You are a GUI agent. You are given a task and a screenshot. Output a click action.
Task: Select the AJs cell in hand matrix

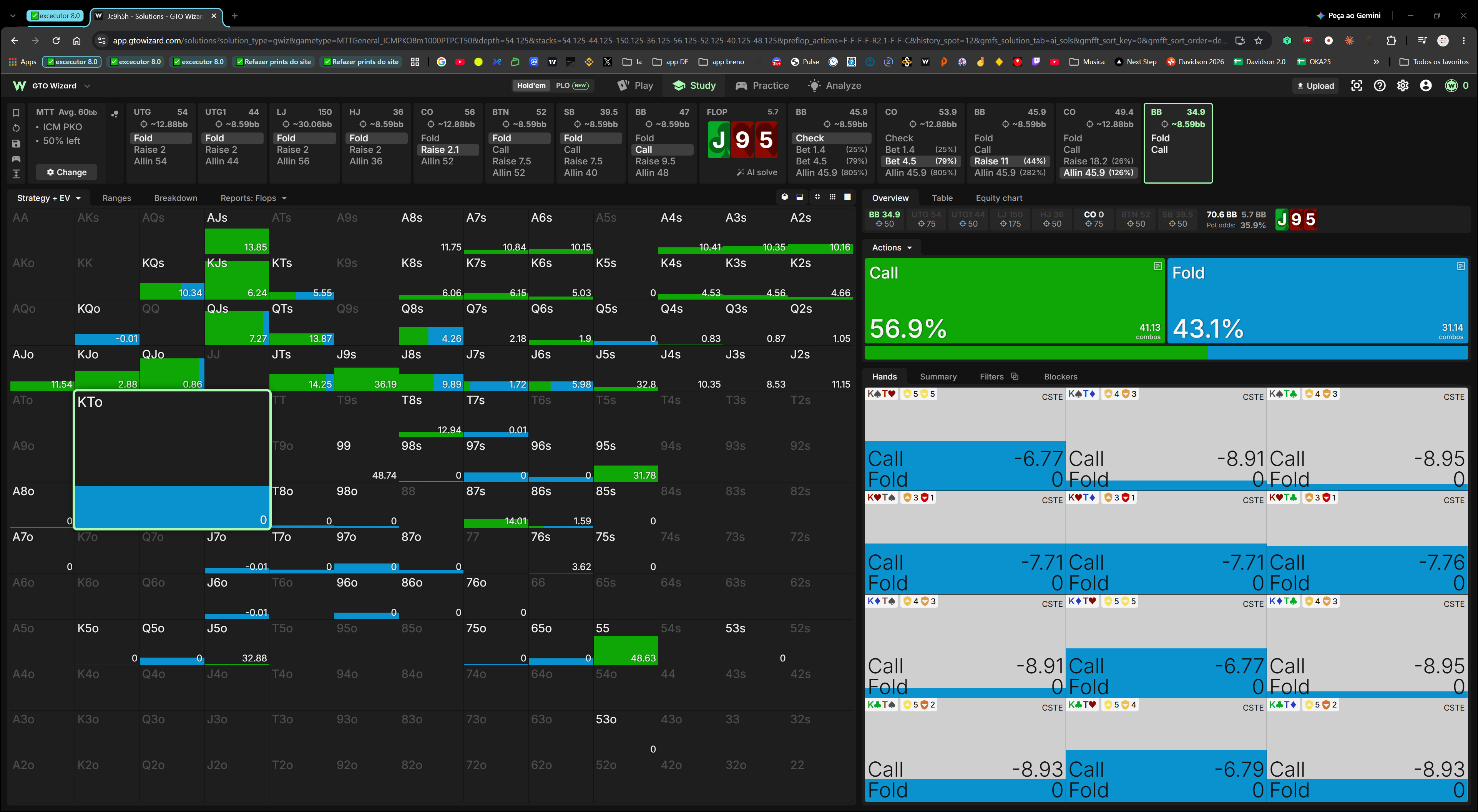point(236,232)
